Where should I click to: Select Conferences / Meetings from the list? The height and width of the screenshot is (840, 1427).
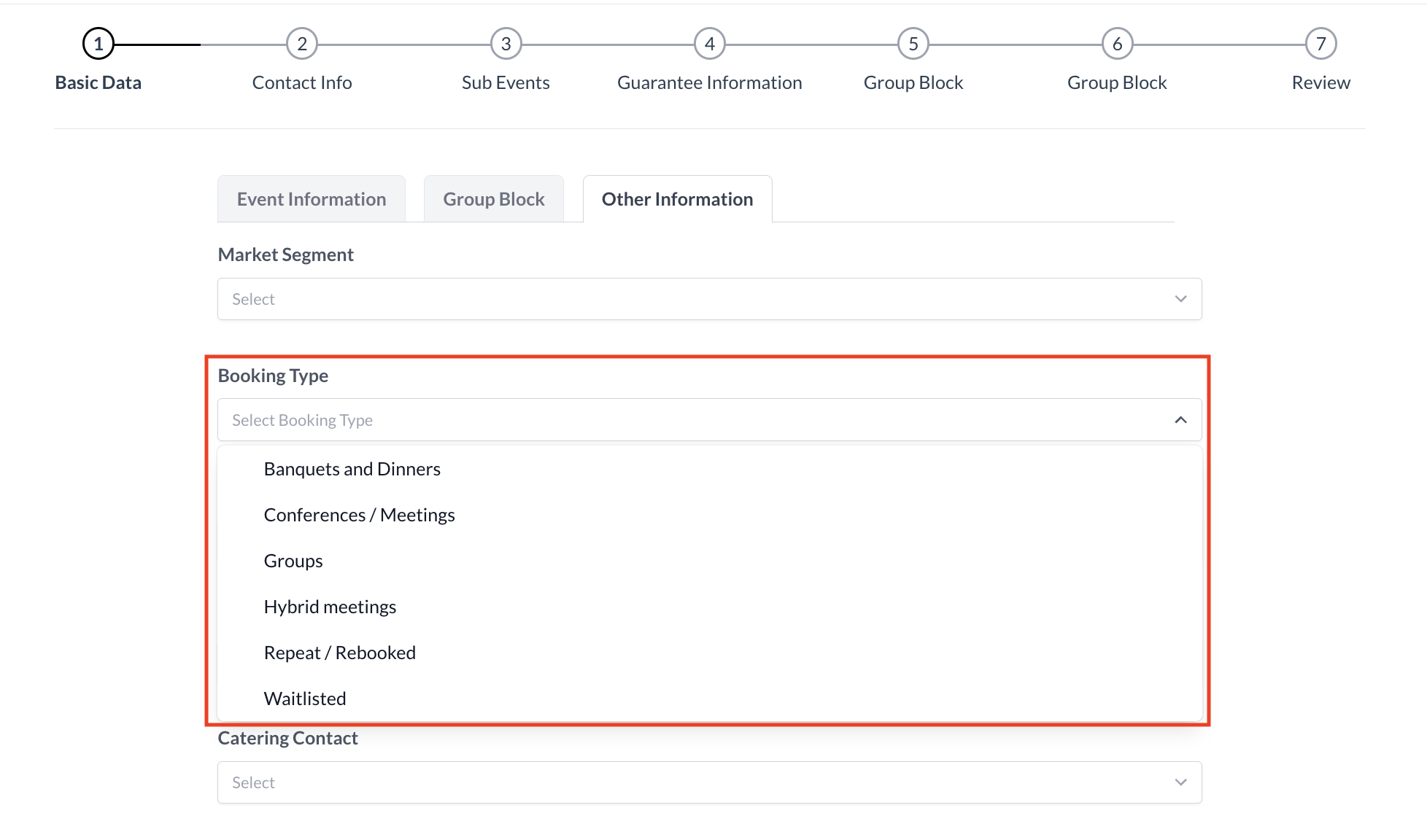(359, 514)
